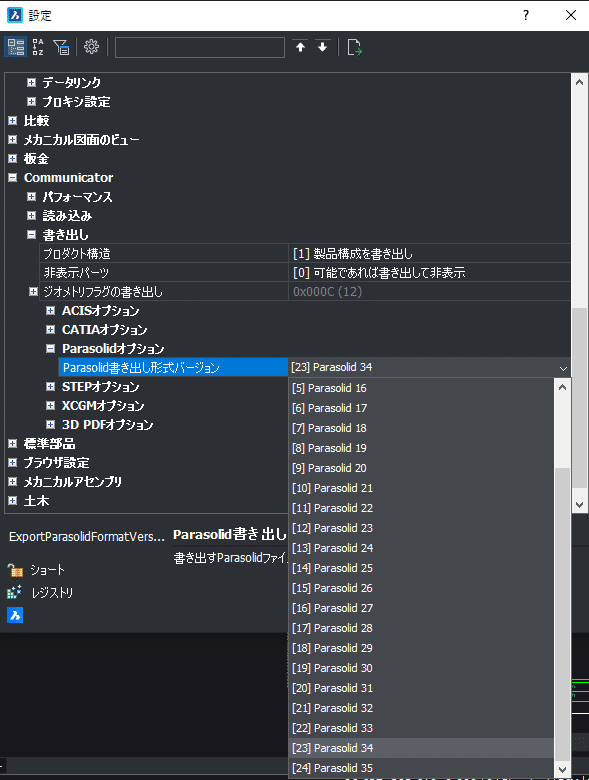Choose [18] Parasolid 29 option
Viewport: 589px width, 780px height.
pos(421,648)
